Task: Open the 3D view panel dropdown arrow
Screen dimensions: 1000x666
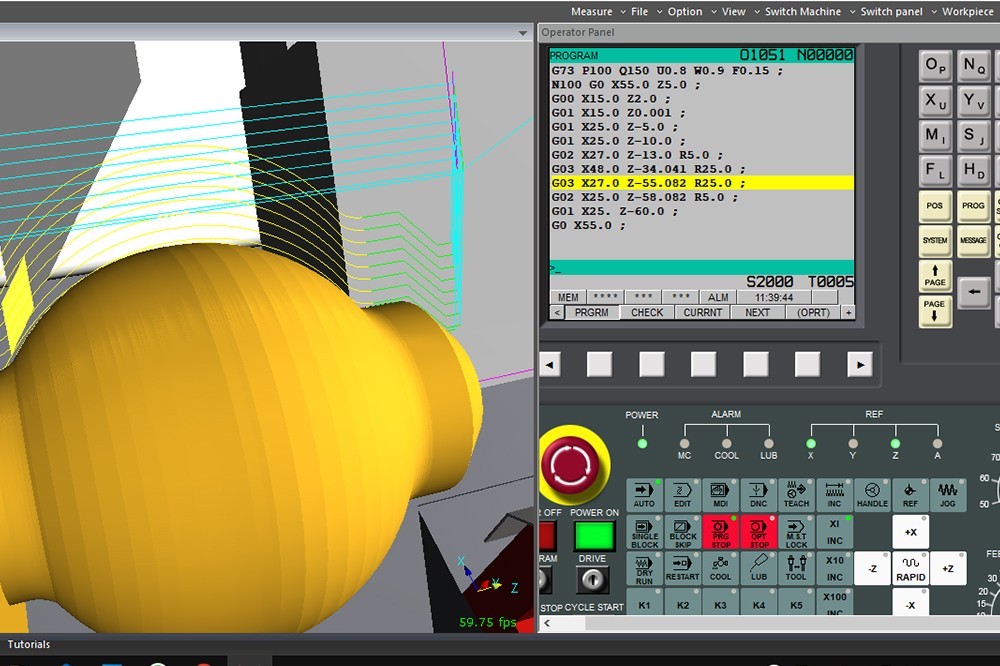Action: [x=522, y=33]
